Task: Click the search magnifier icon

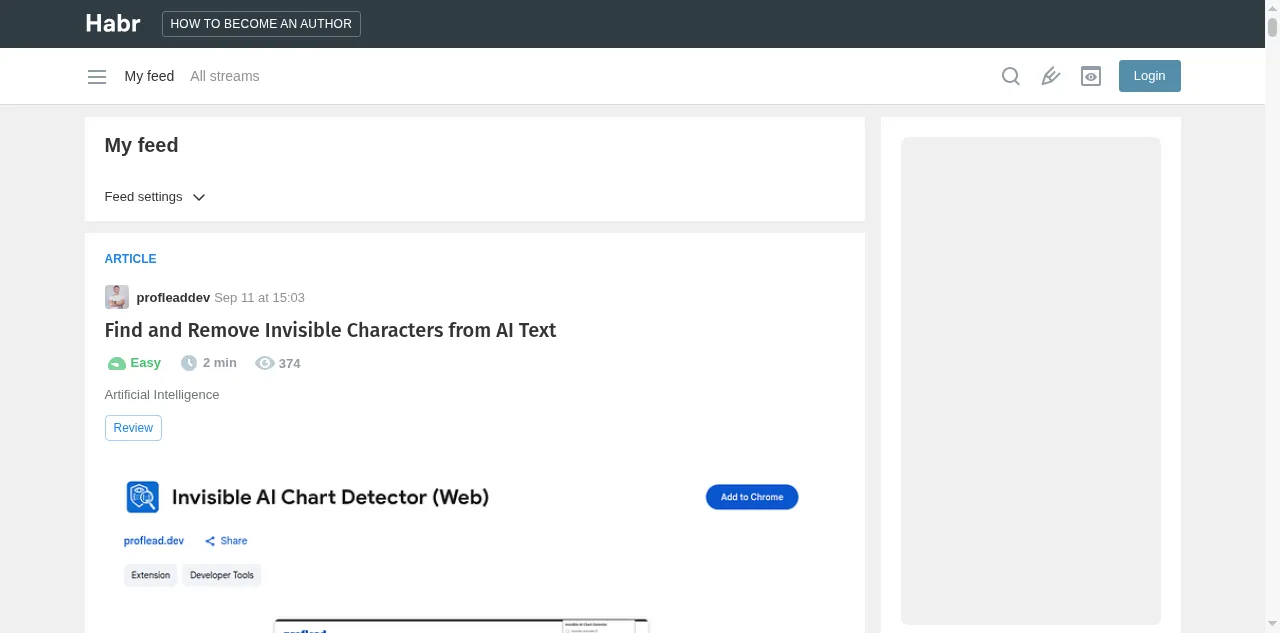Action: (1011, 76)
